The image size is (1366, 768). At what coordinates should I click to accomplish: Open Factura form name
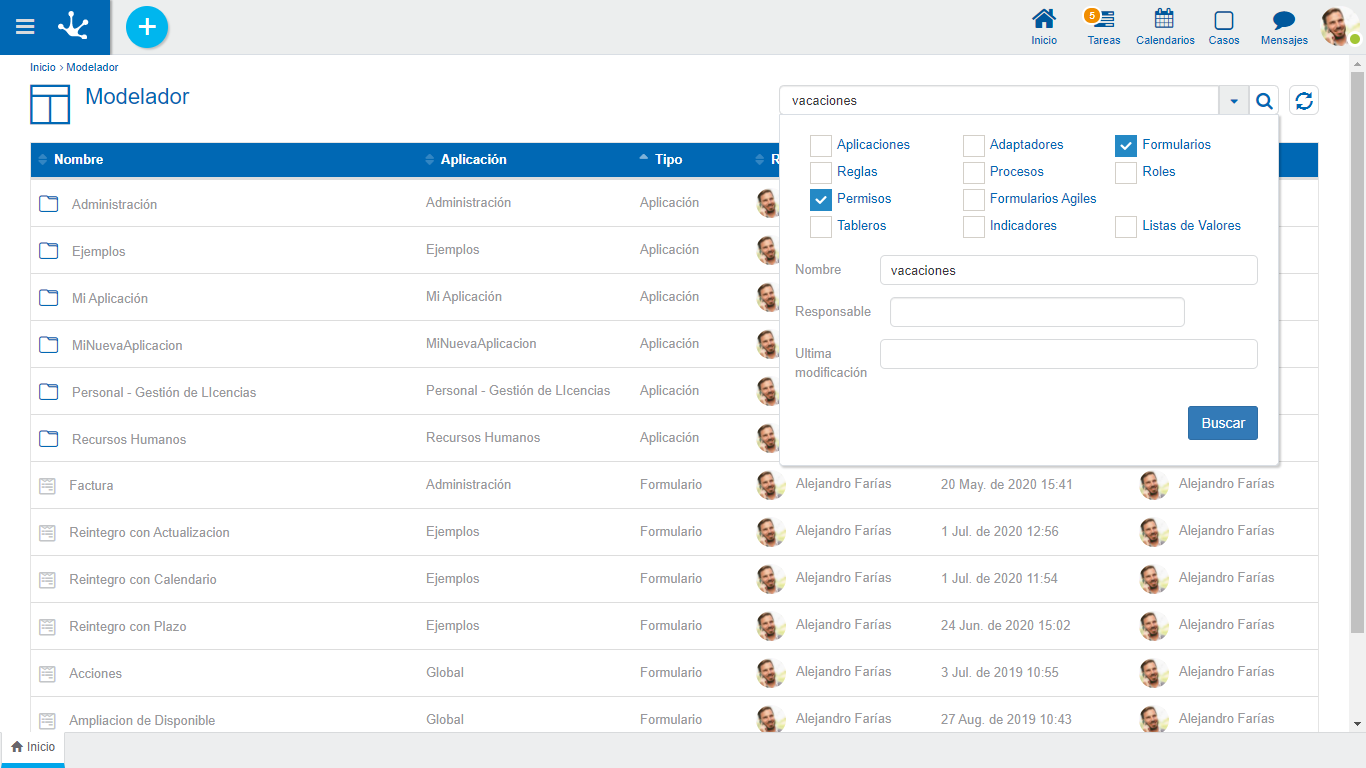coord(91,485)
